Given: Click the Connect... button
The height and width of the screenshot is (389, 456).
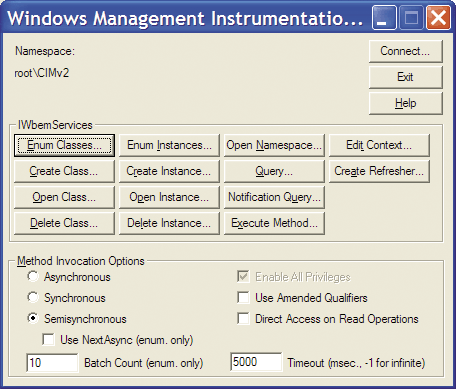Looking at the screenshot, I should pos(406,51).
